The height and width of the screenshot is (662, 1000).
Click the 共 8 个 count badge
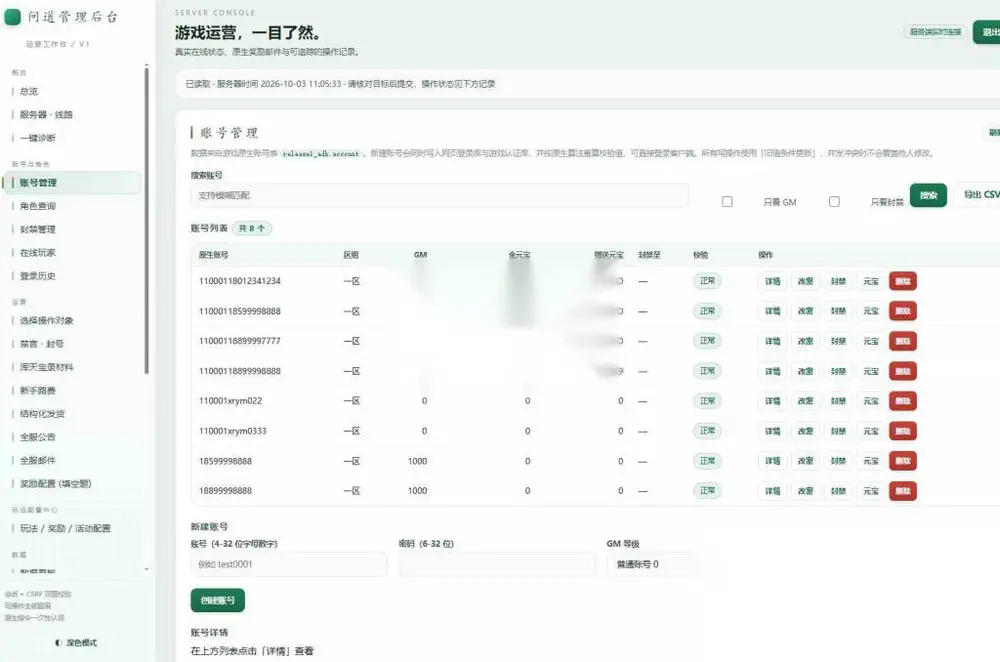pyautogui.click(x=252, y=228)
